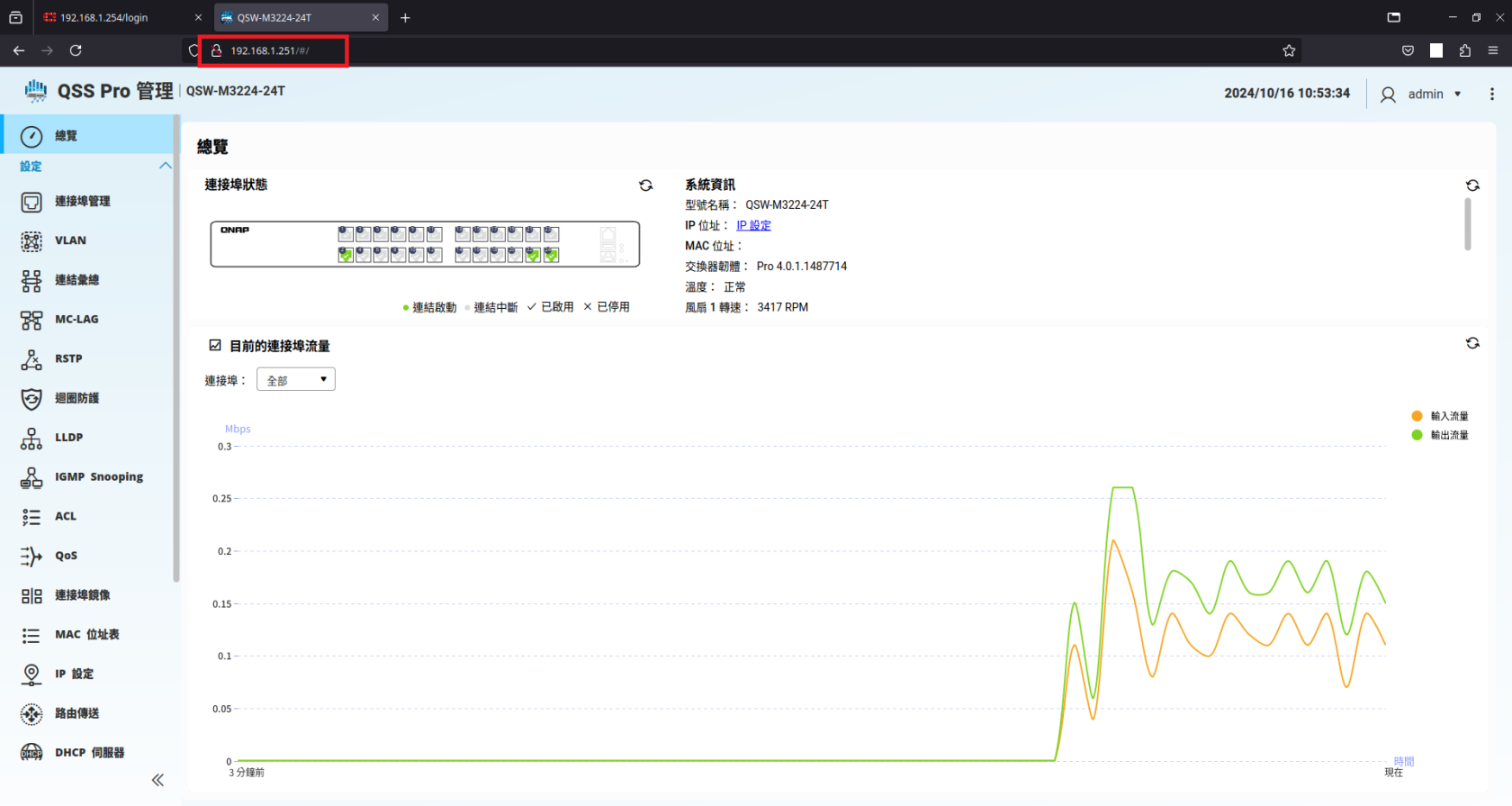Image resolution: width=1512 pixels, height=806 pixels.
Task: Click the DHCP 伺服器 icon
Action: [x=31, y=753]
